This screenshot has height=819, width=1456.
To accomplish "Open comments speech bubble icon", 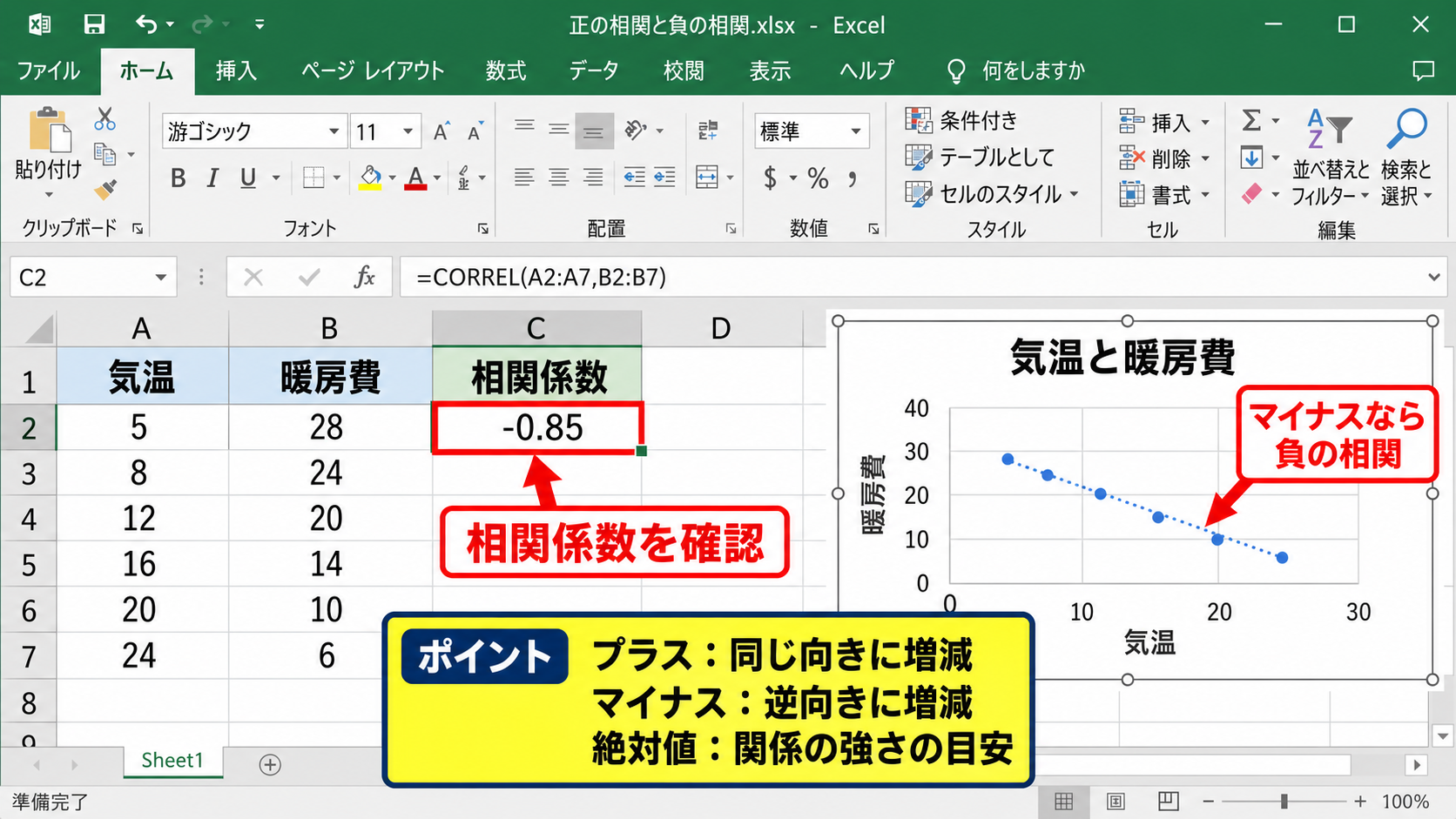I will pyautogui.click(x=1423, y=70).
